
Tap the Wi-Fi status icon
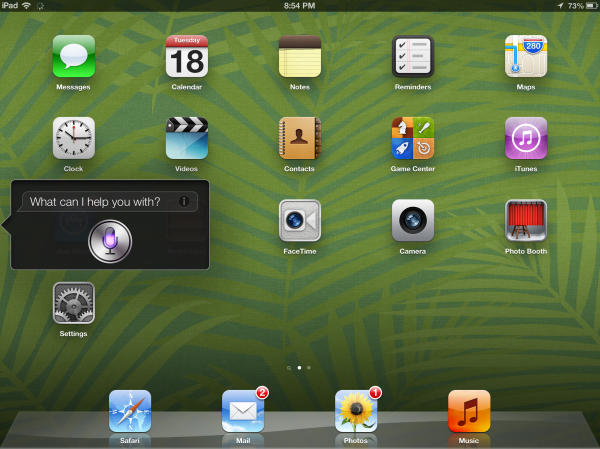pos(26,5)
